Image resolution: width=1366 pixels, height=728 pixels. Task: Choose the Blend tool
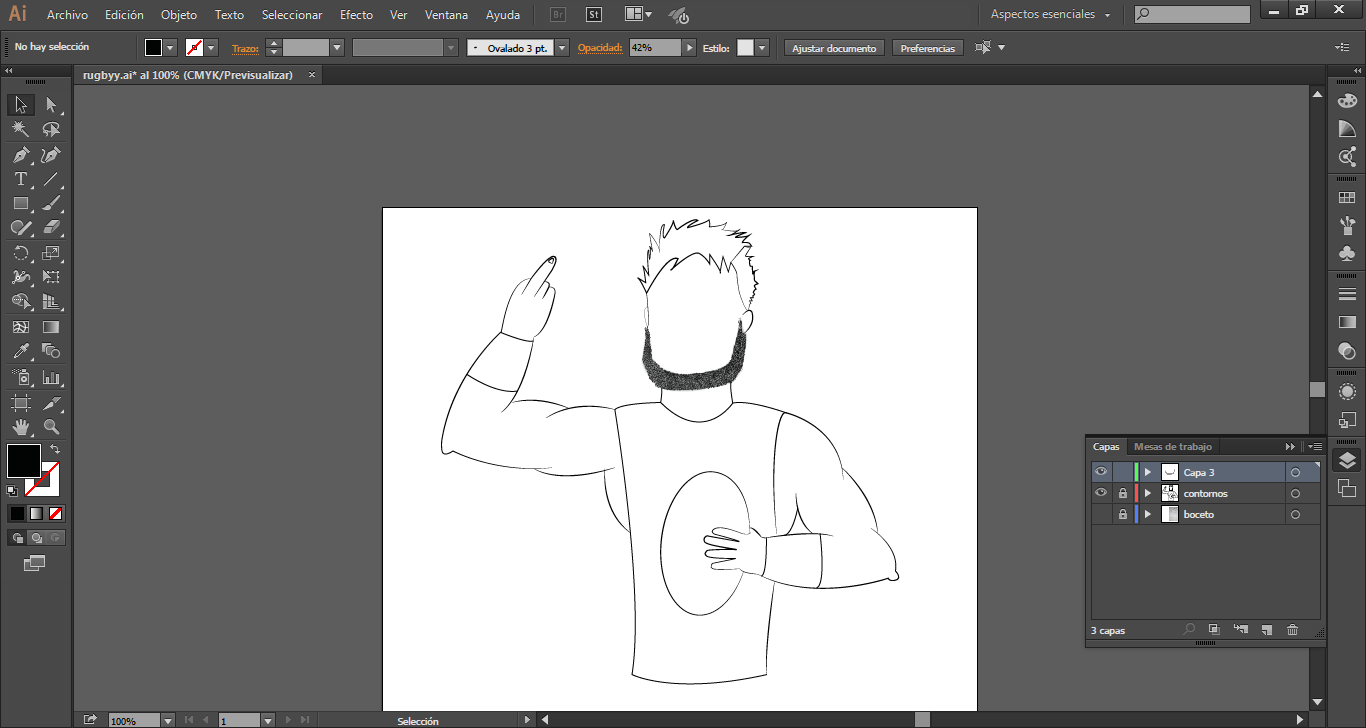51,351
